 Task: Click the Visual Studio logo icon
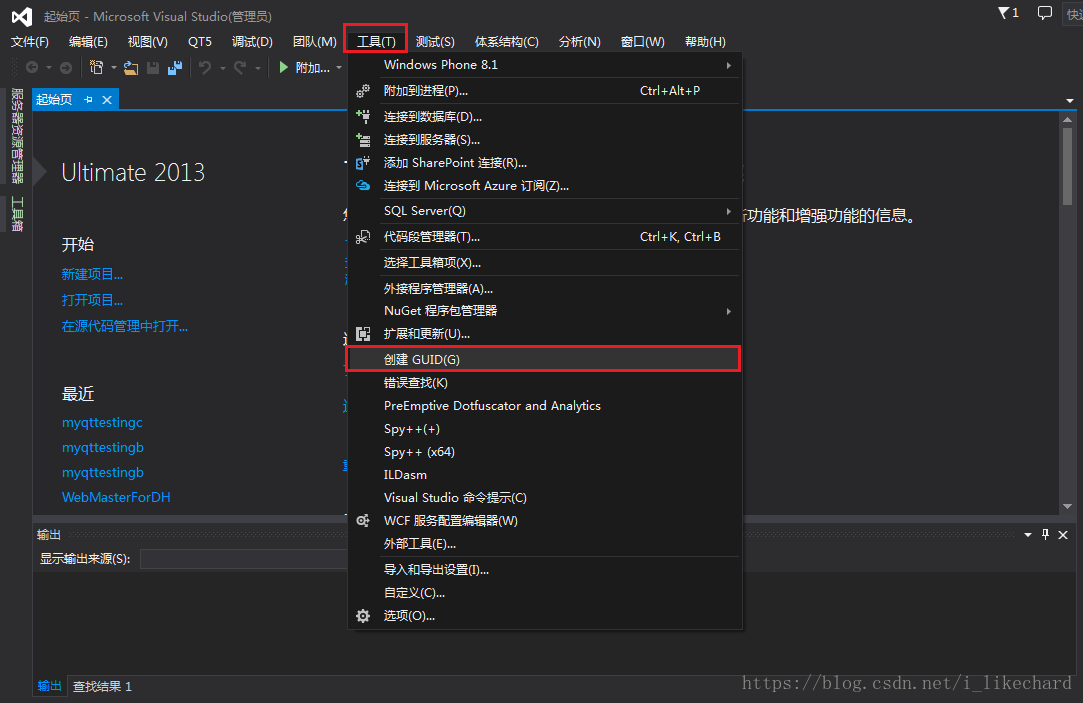pos(21,16)
